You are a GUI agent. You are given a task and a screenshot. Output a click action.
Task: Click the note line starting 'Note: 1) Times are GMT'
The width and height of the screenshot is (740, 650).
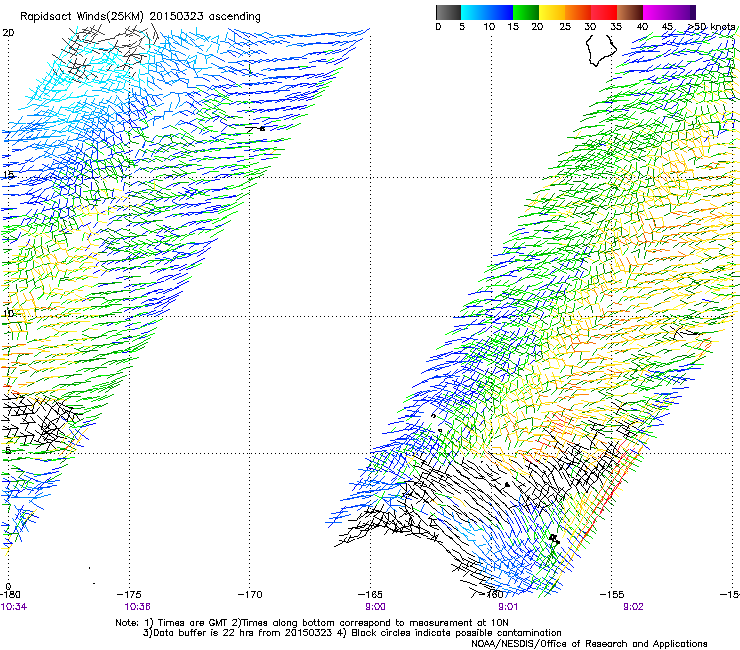pos(311,623)
